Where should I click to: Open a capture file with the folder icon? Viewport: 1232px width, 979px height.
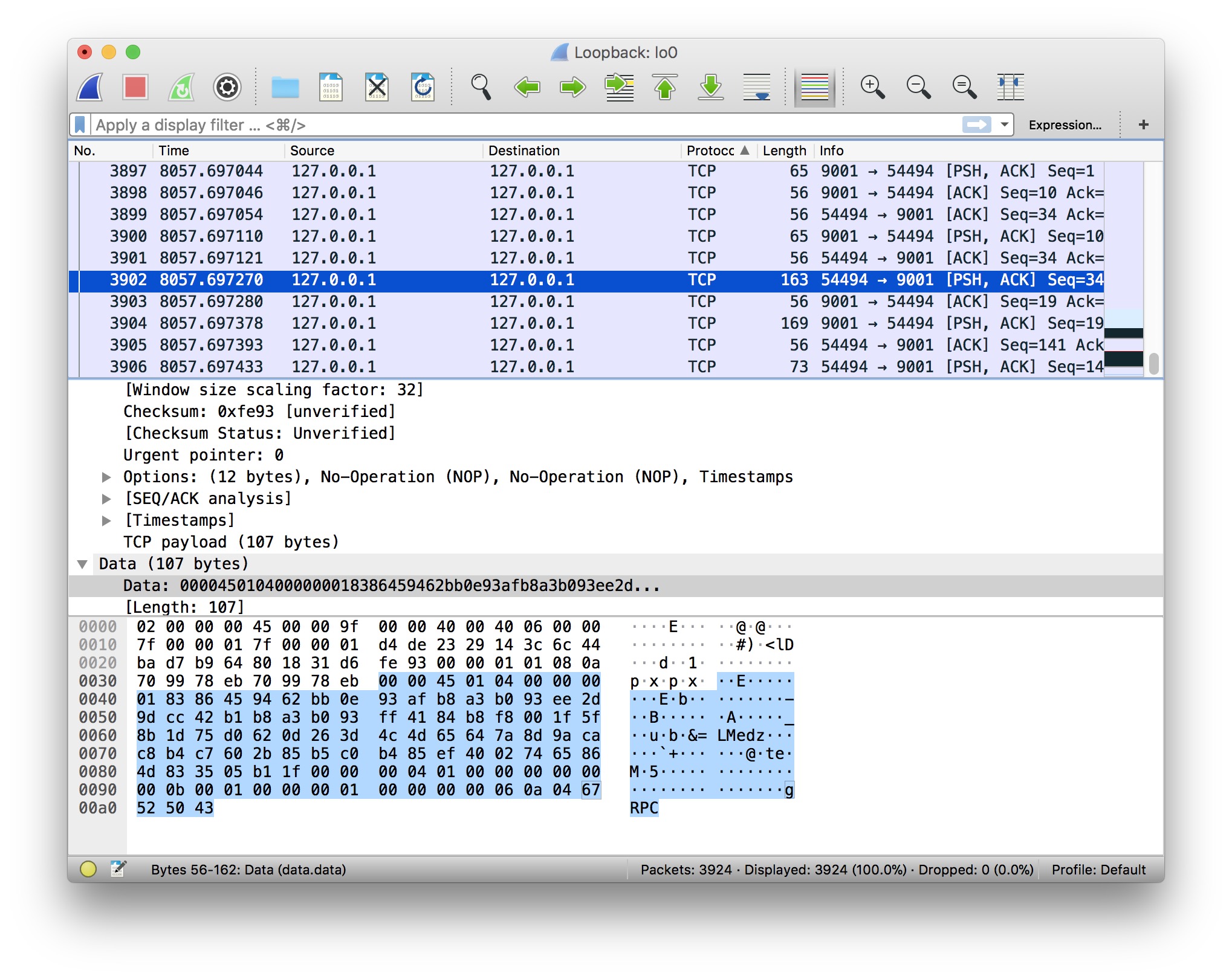tap(285, 87)
